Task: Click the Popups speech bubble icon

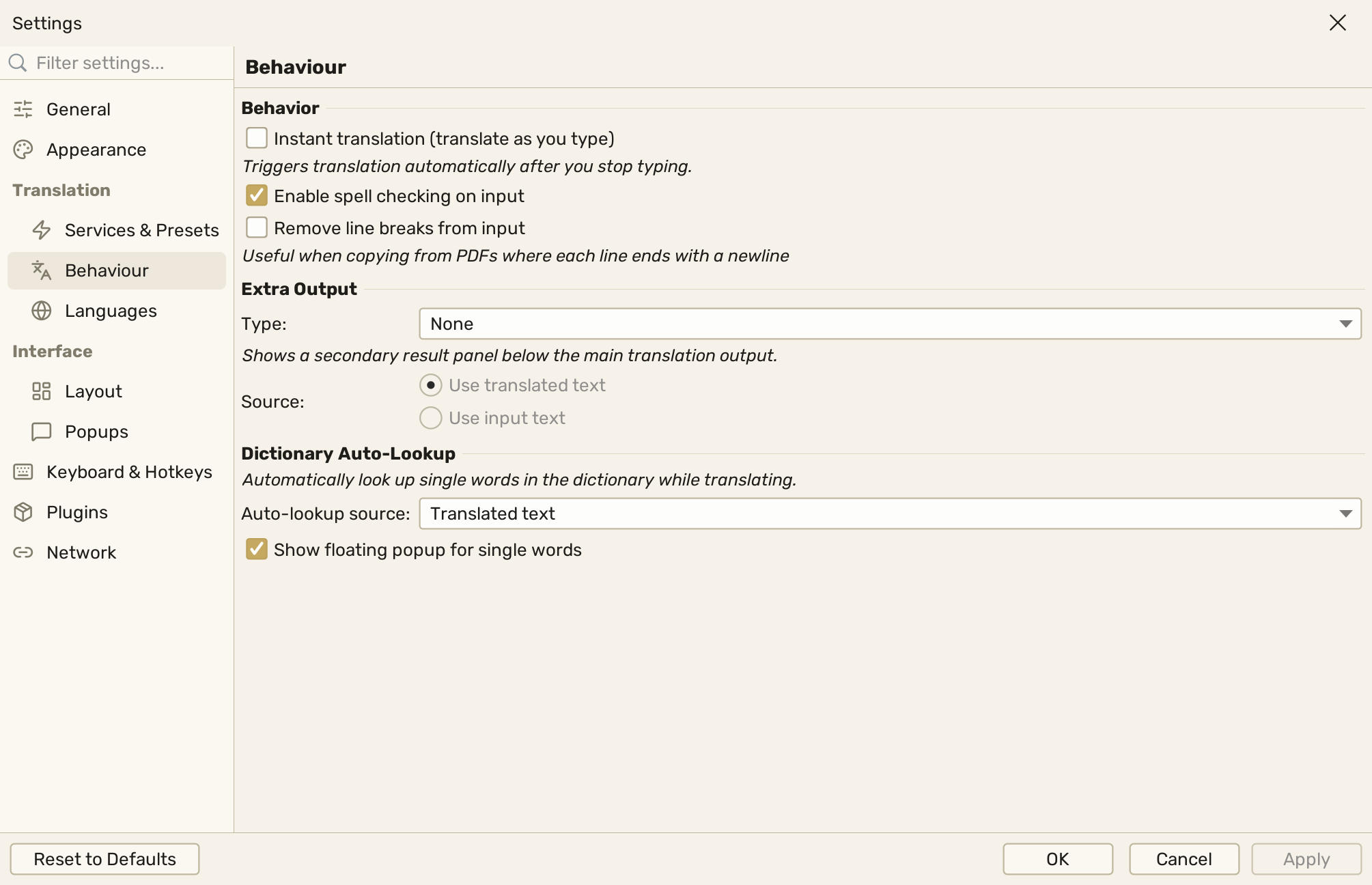Action: pyautogui.click(x=42, y=432)
